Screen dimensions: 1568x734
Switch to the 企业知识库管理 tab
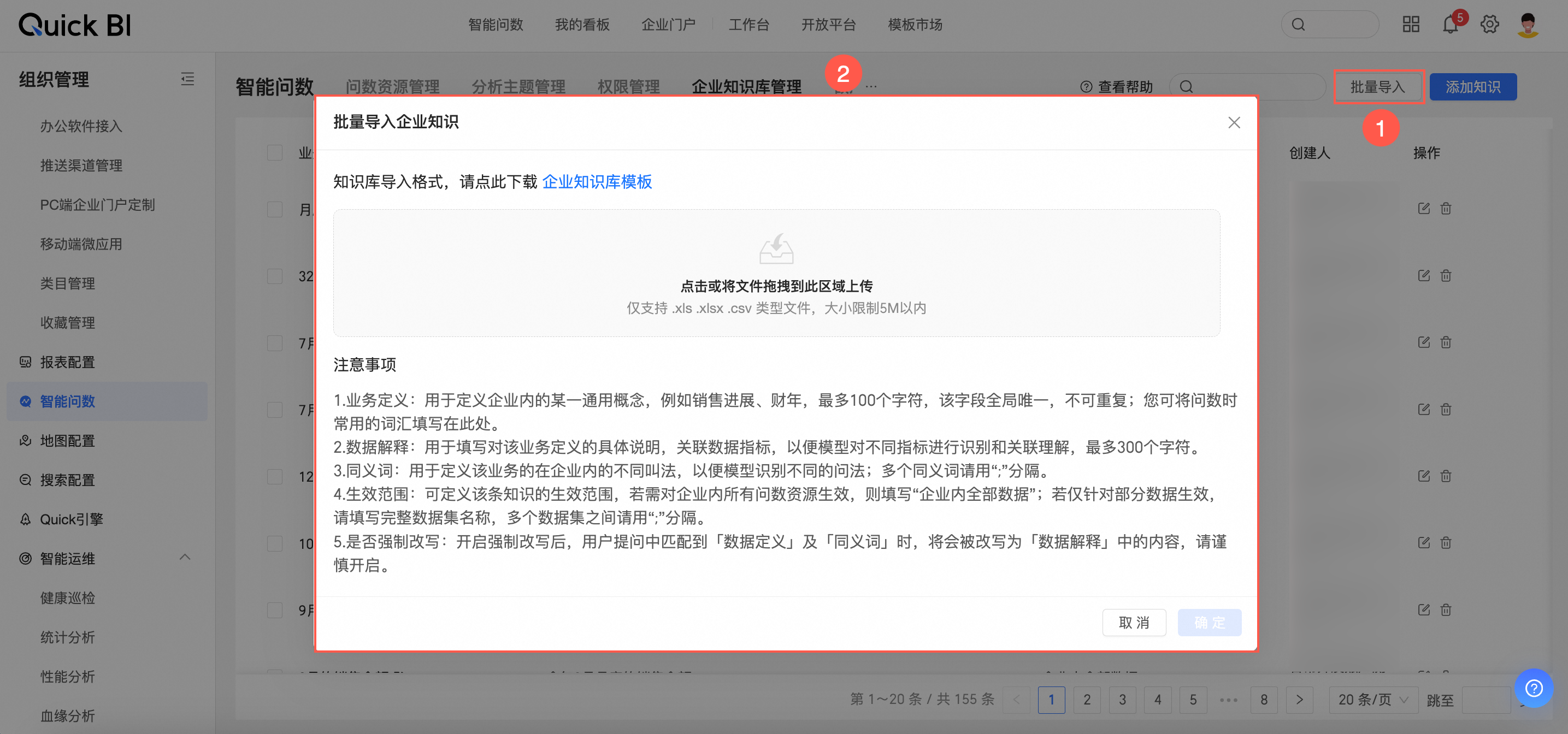pos(746,86)
